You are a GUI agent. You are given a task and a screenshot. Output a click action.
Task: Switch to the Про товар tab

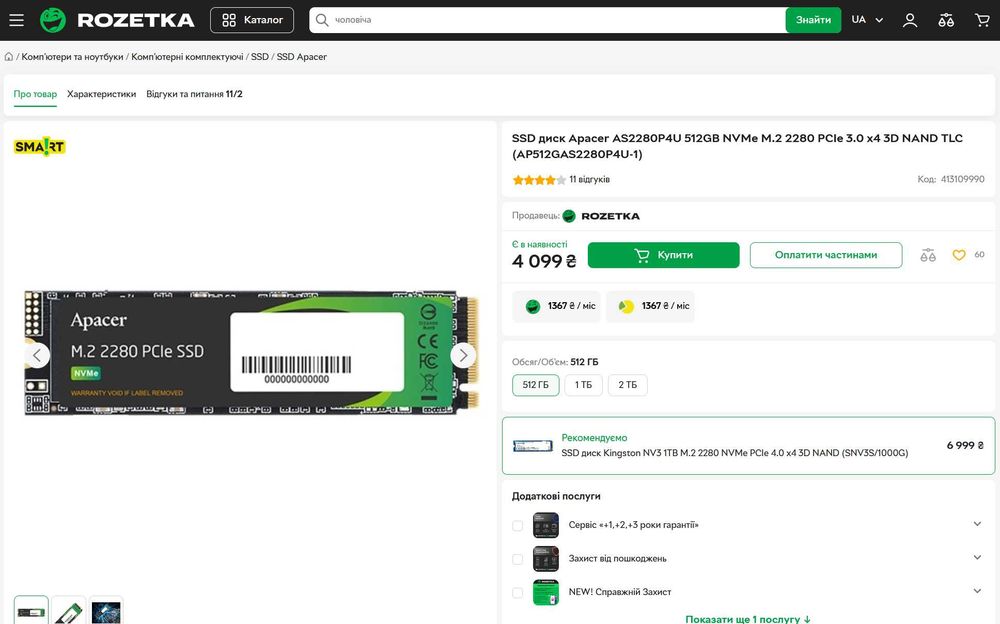pyautogui.click(x=35, y=94)
